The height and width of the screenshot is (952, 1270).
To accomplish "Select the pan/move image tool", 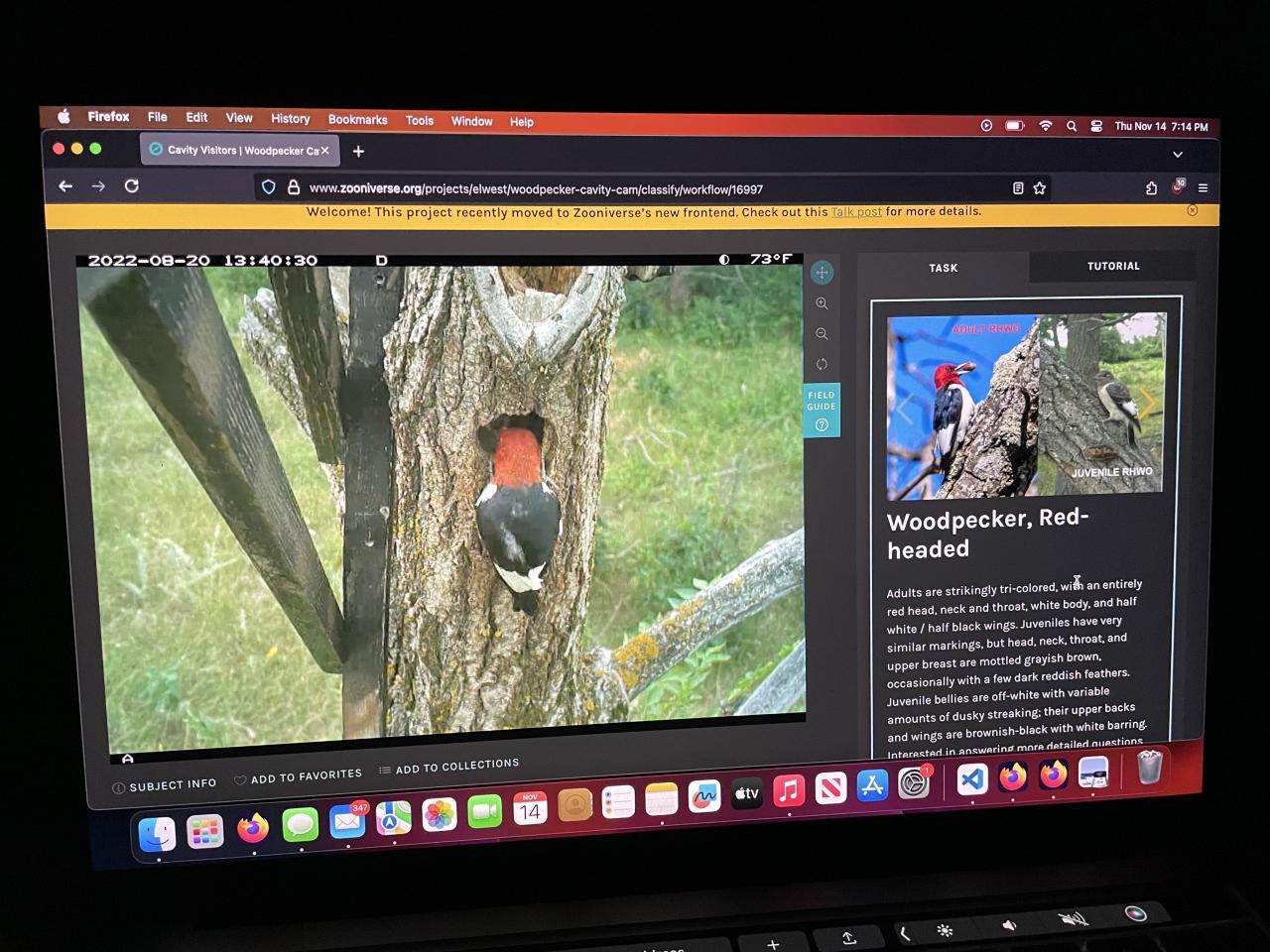I will click(822, 273).
